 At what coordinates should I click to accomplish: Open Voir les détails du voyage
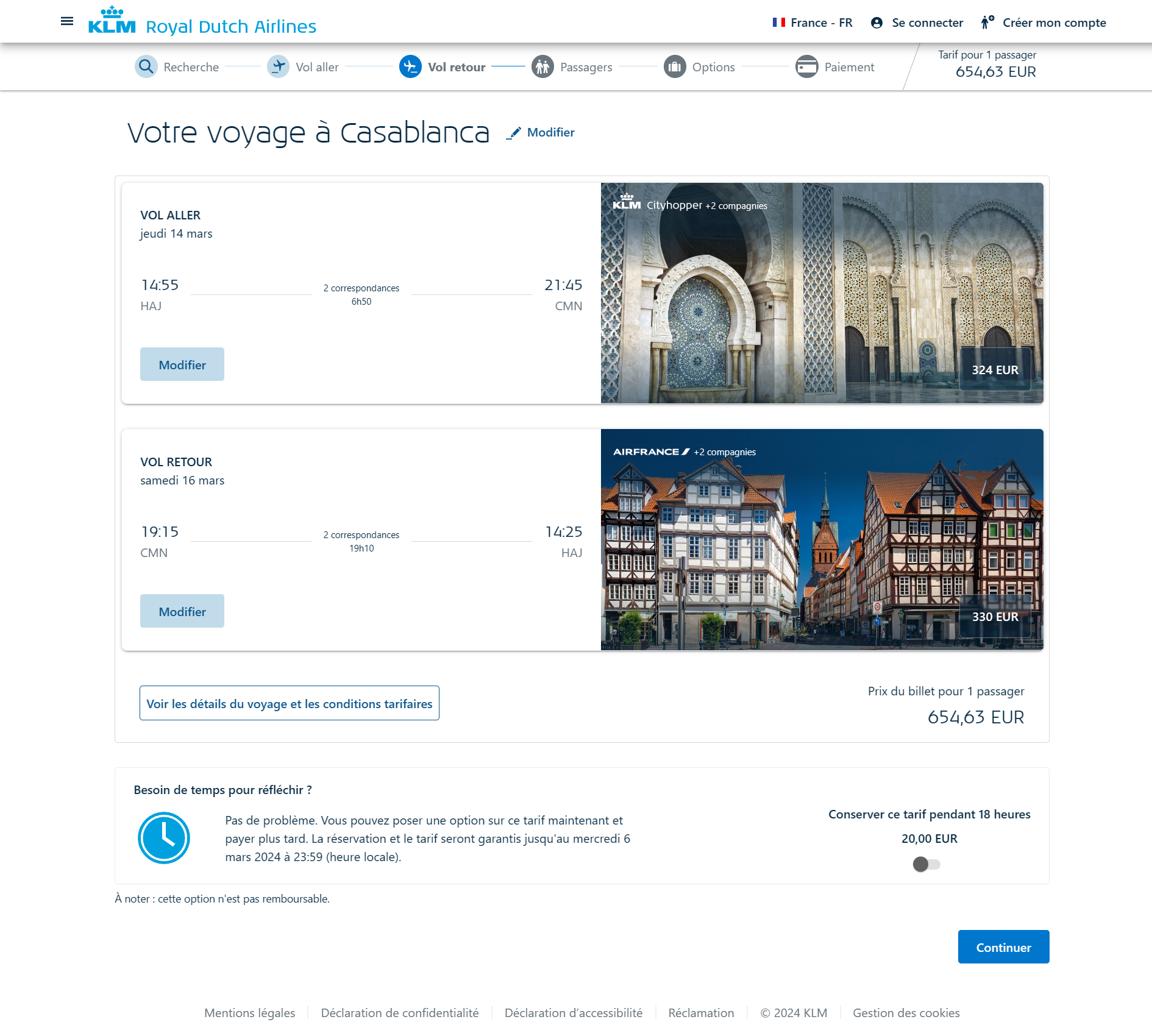tap(289, 703)
